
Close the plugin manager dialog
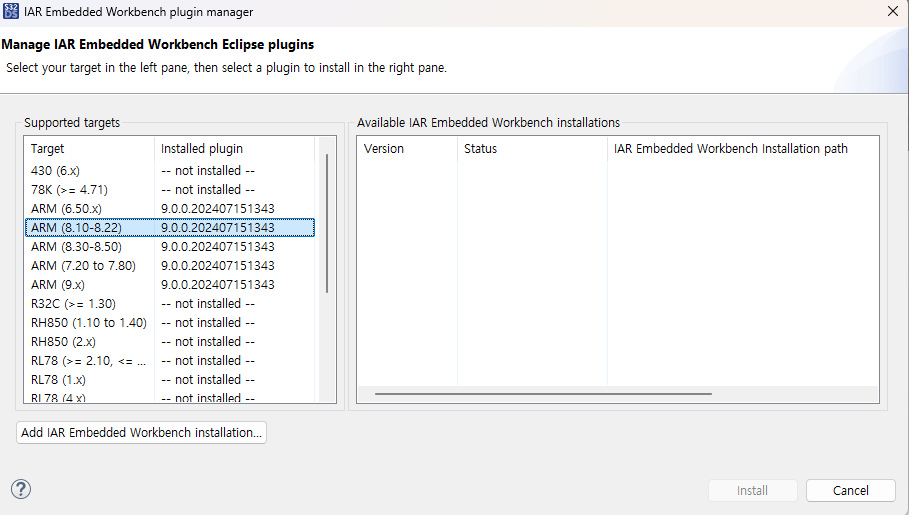coord(893,11)
